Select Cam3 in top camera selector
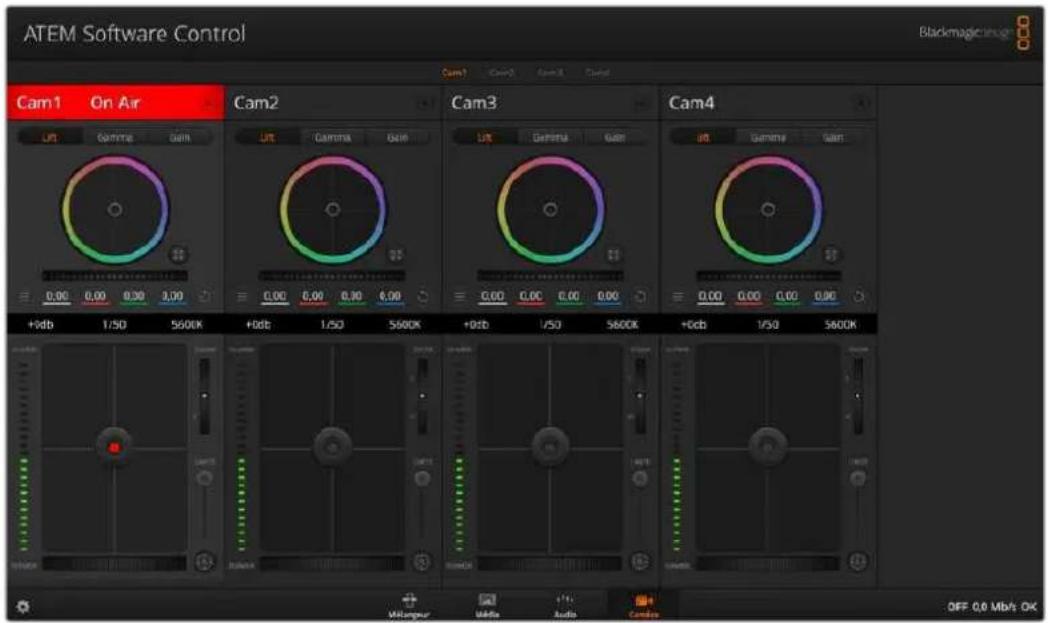1048x623 pixels. (x=550, y=72)
